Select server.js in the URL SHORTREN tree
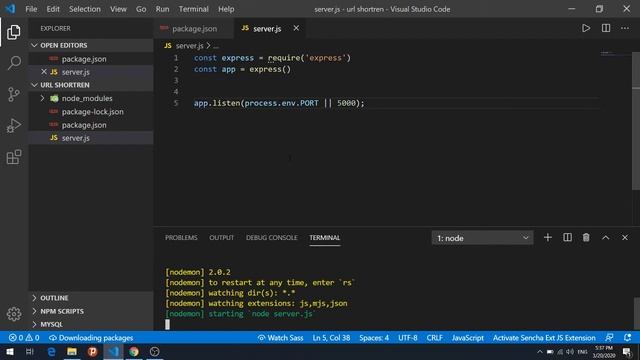 point(91,138)
